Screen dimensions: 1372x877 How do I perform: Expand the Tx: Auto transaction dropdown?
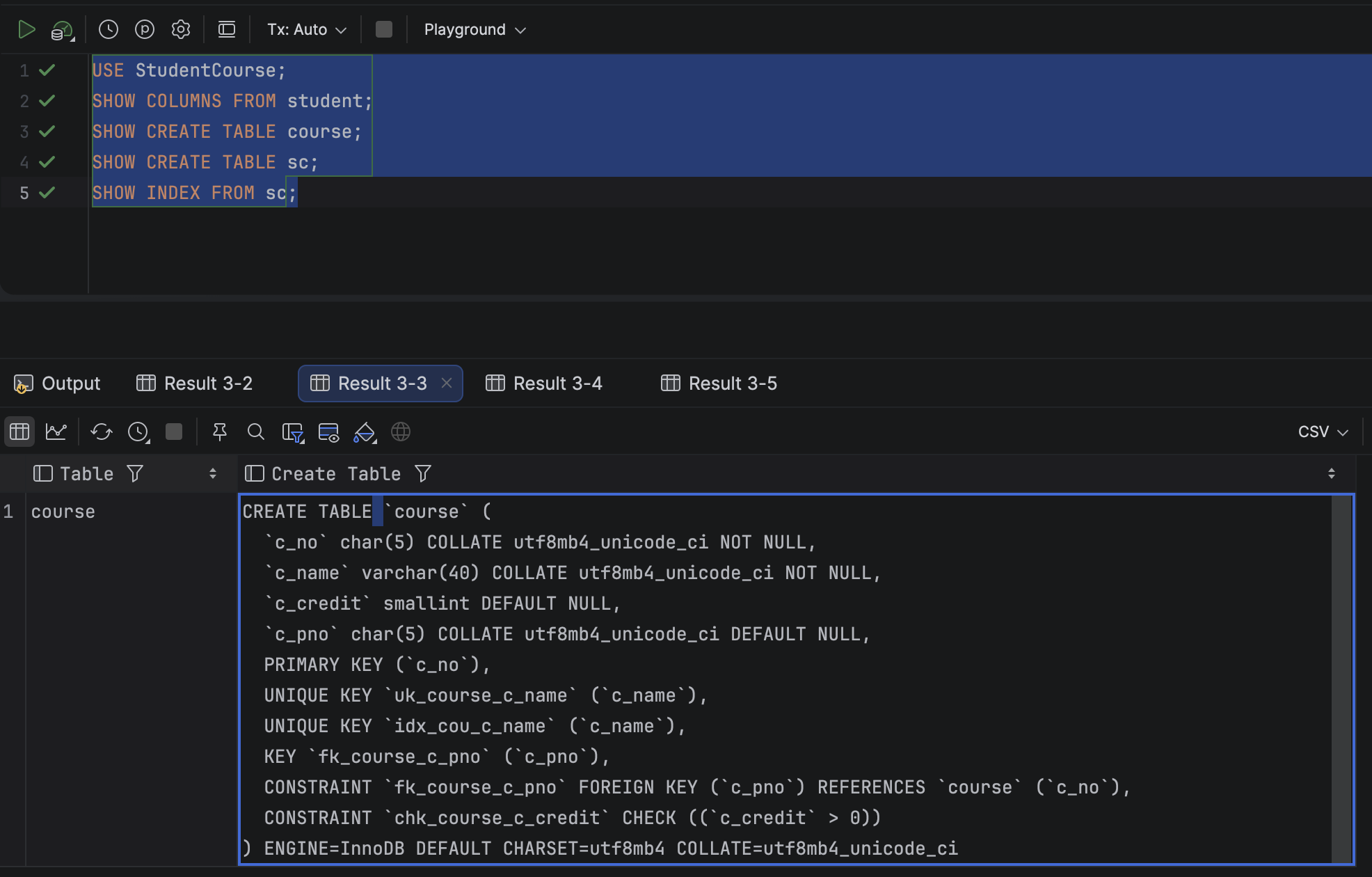[x=307, y=29]
